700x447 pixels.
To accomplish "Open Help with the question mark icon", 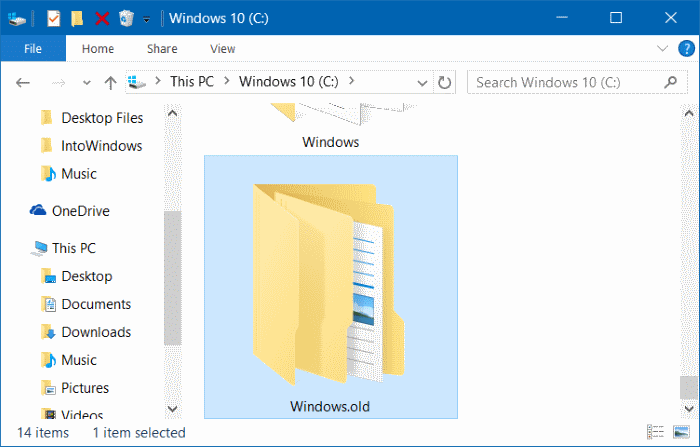I will [686, 48].
